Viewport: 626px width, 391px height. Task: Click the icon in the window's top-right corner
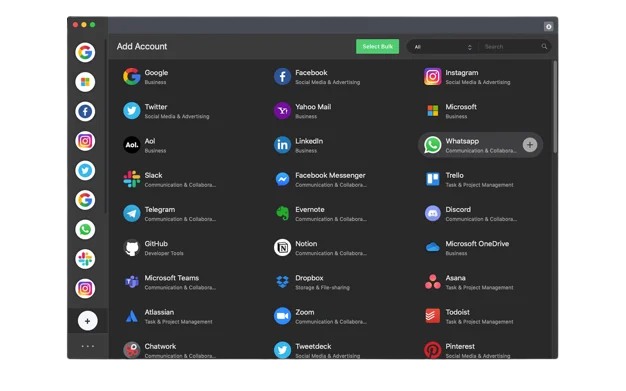click(x=549, y=26)
